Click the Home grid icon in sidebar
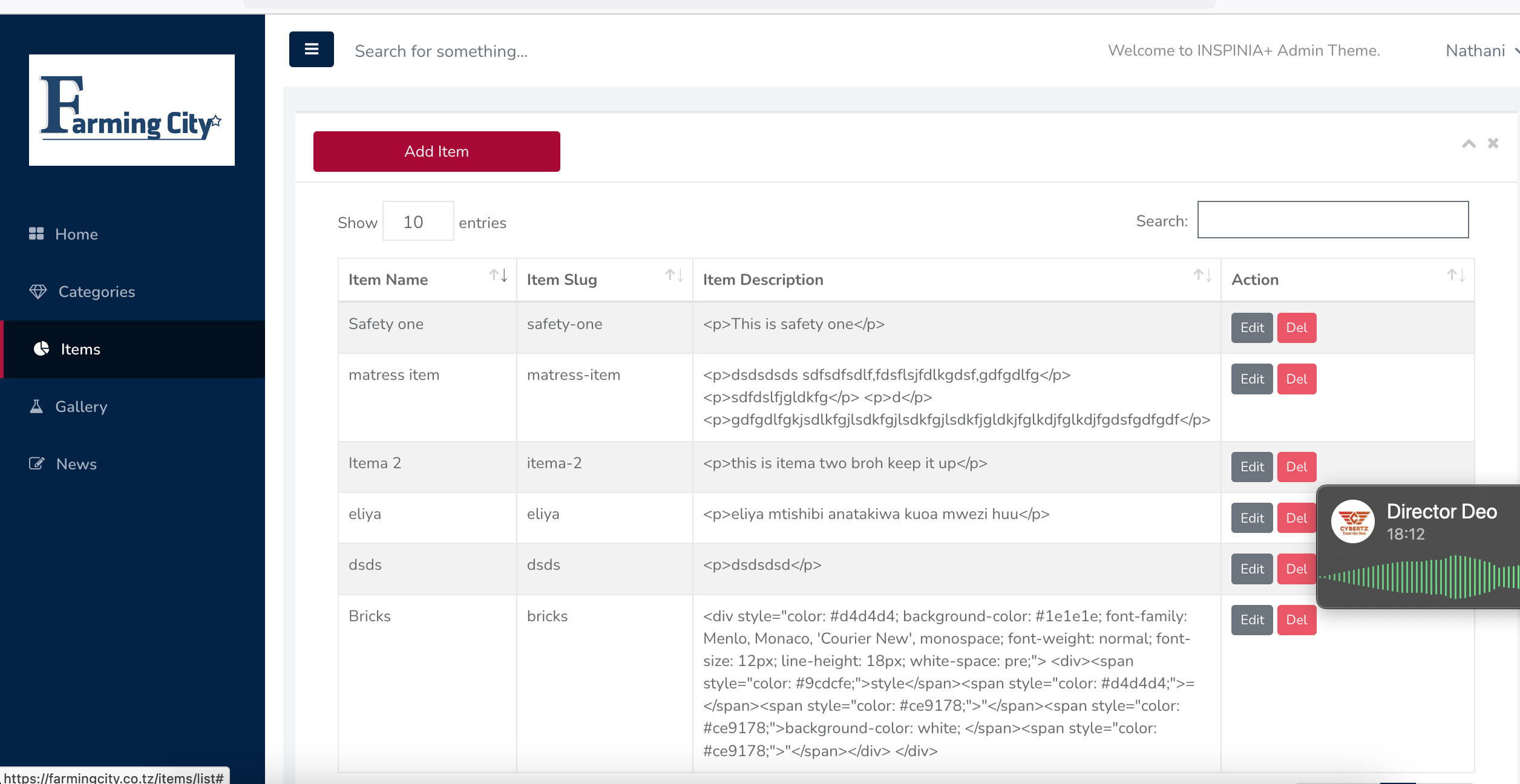The width and height of the screenshot is (1520, 784). (36, 234)
